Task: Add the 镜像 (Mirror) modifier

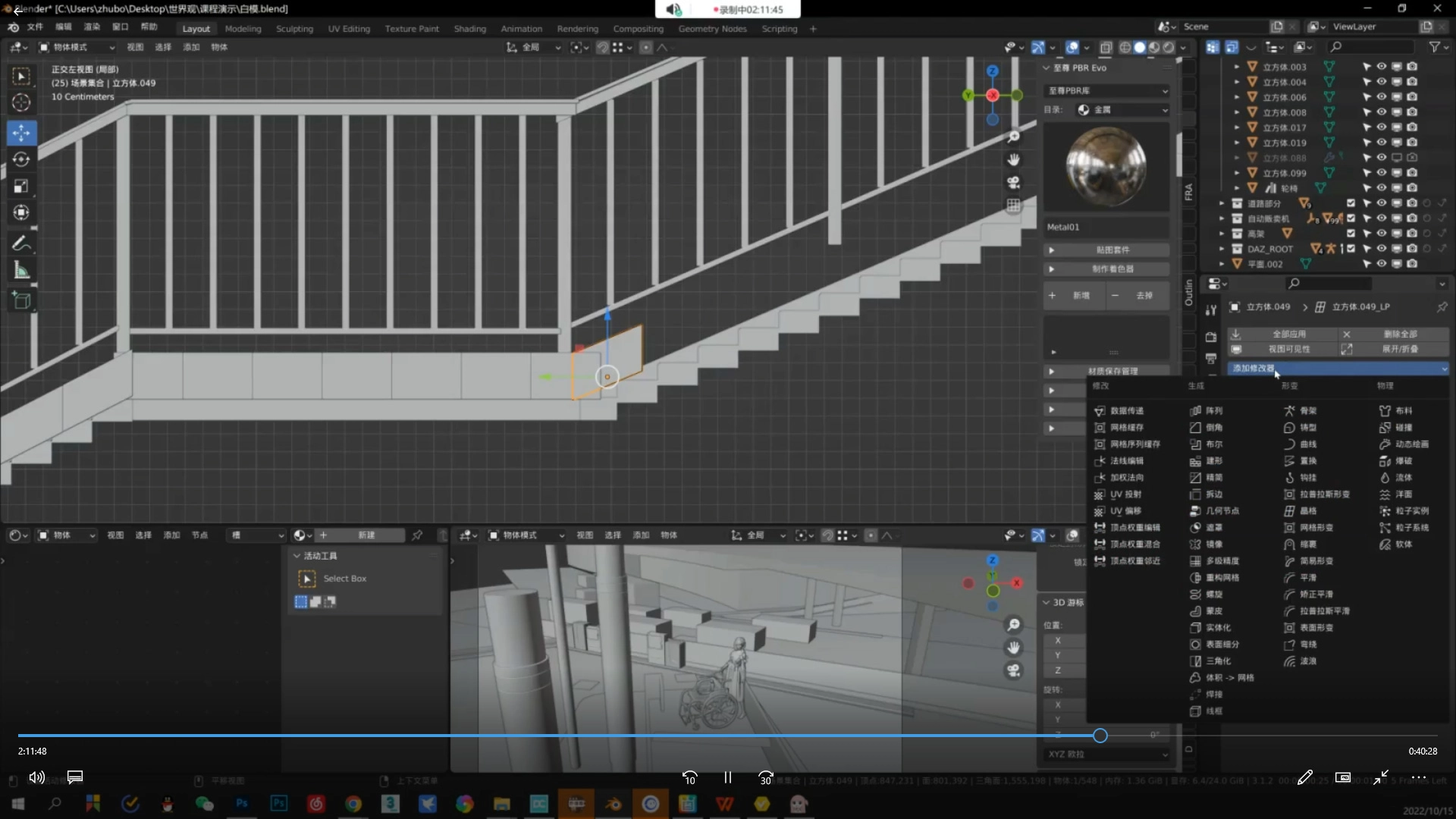Action: pyautogui.click(x=1213, y=544)
